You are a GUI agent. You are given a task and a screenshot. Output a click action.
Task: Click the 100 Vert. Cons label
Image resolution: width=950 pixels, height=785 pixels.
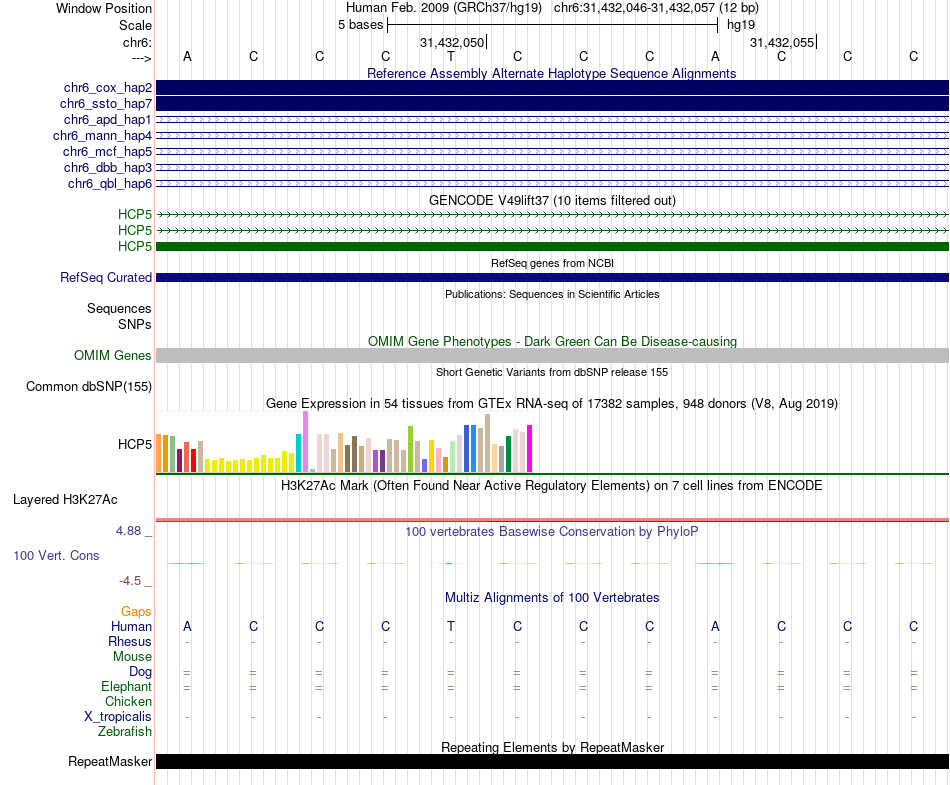point(56,555)
